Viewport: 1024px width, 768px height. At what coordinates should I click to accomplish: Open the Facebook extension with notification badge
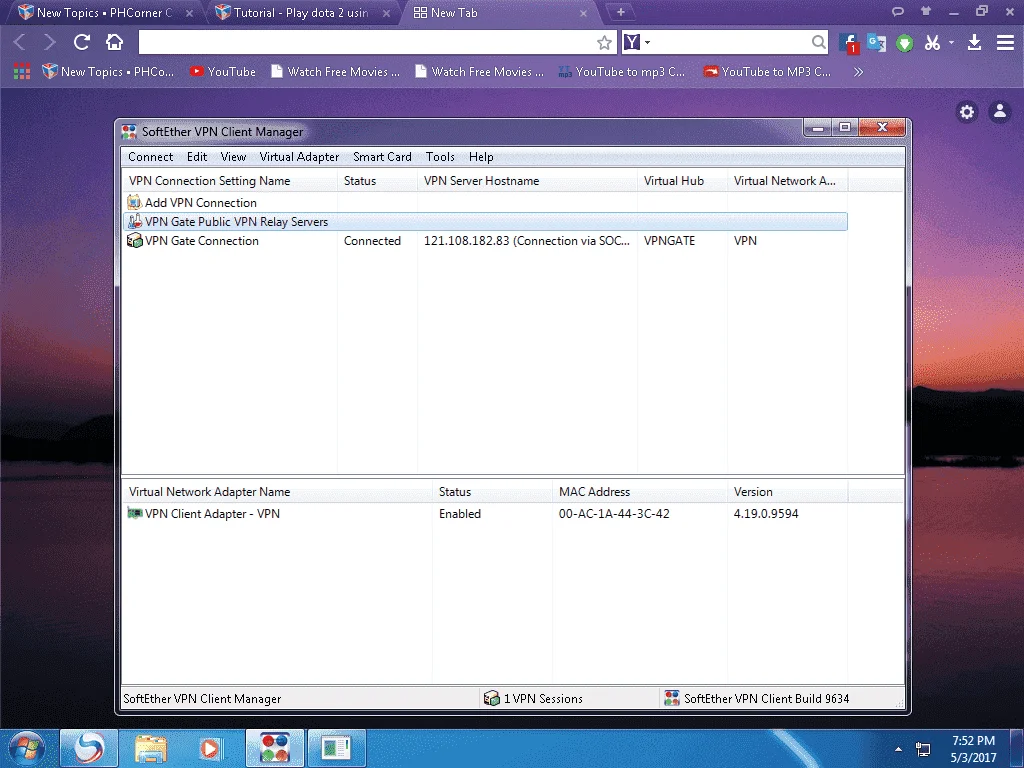(848, 43)
